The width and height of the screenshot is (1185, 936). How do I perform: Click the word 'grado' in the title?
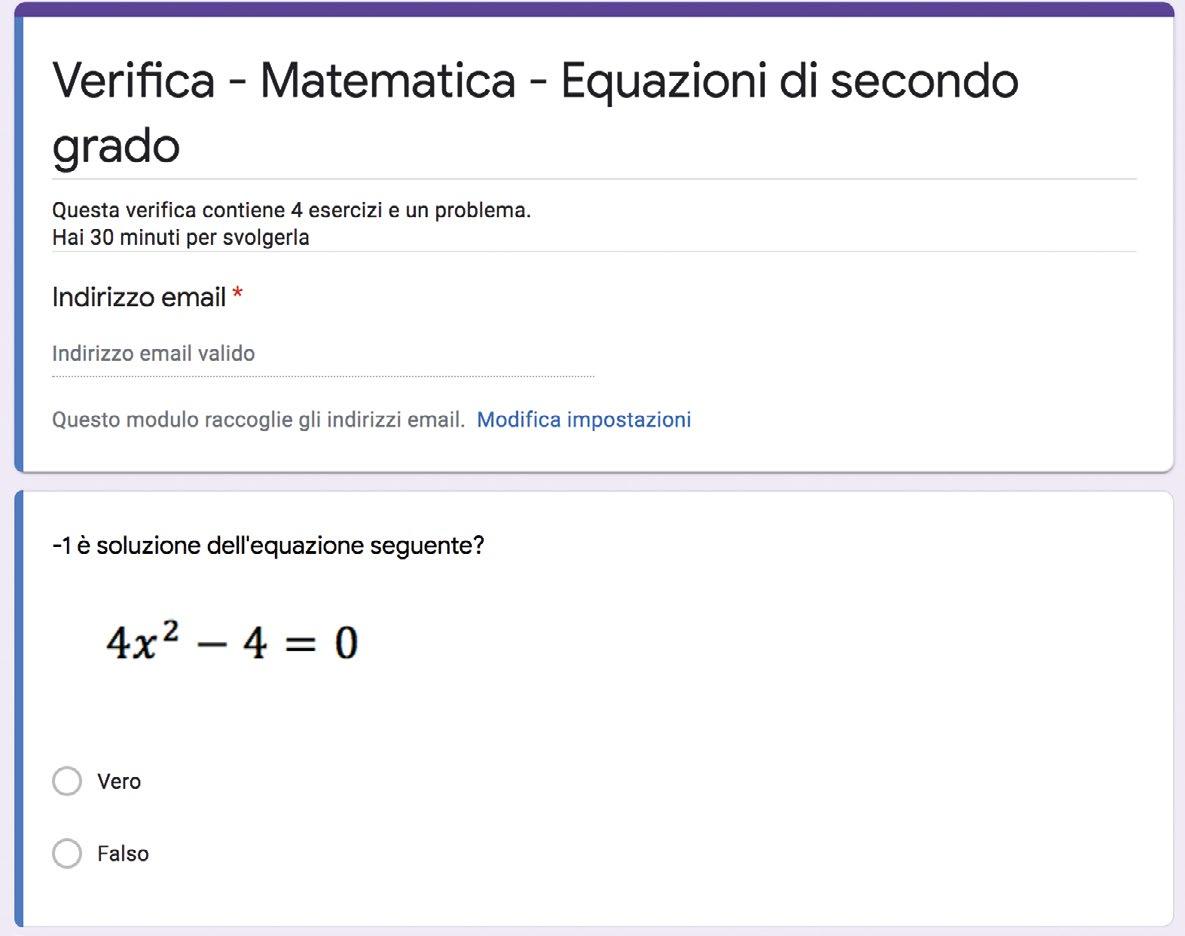[x=116, y=146]
